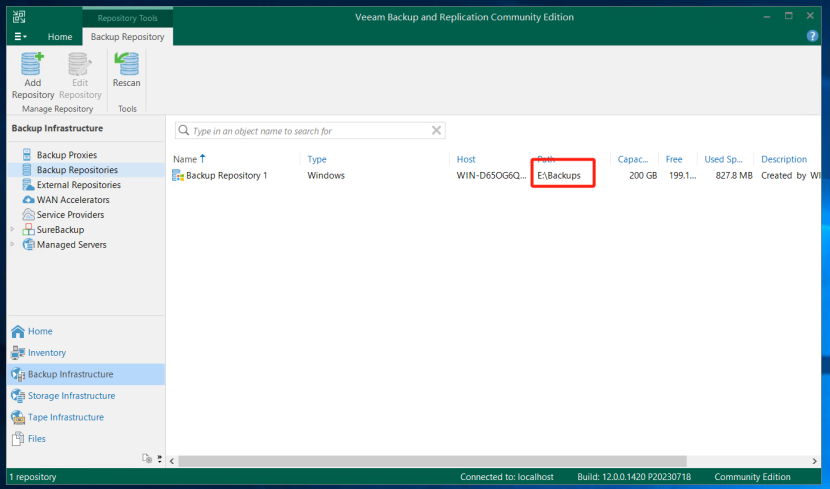Click the horizontal scrollbar right arrow
Image resolution: width=830 pixels, height=489 pixels.
[814, 461]
